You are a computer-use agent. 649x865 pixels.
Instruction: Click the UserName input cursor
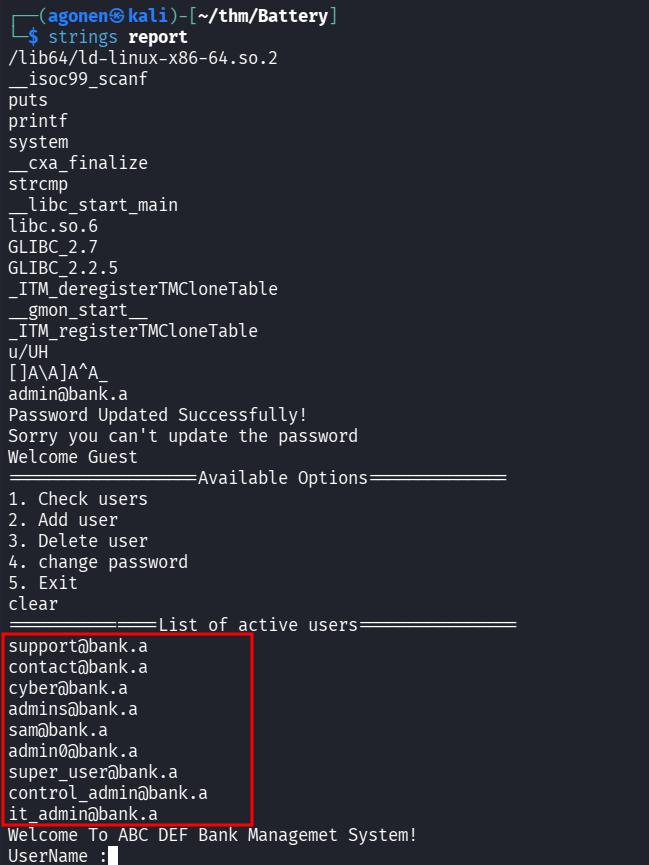coord(113,855)
